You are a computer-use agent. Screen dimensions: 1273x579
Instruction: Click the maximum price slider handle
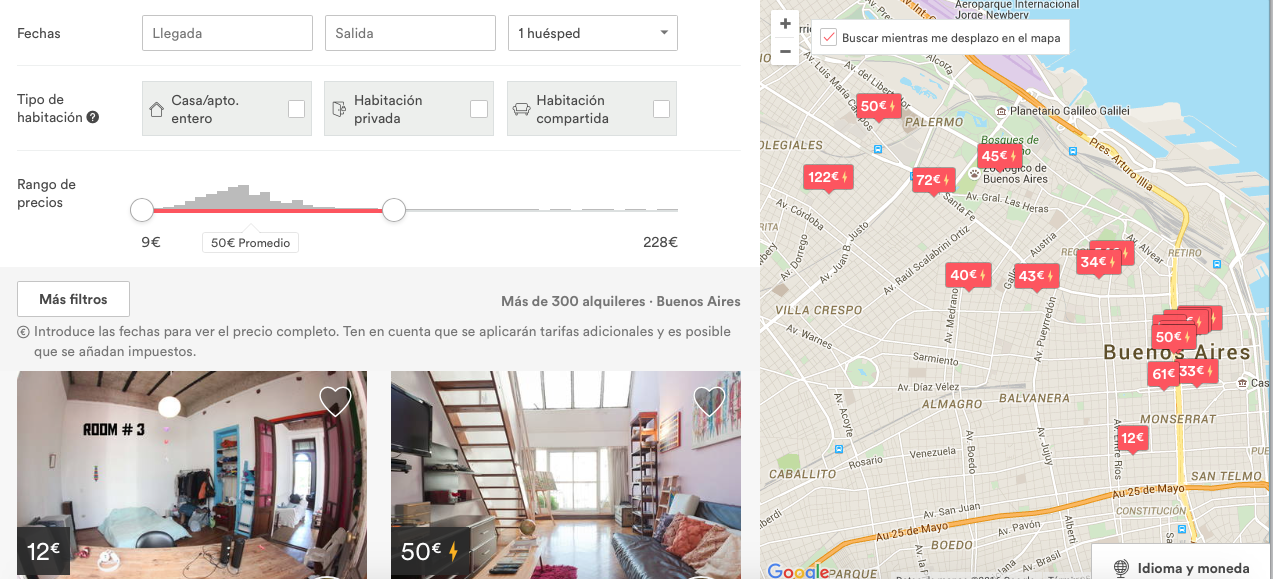394,210
